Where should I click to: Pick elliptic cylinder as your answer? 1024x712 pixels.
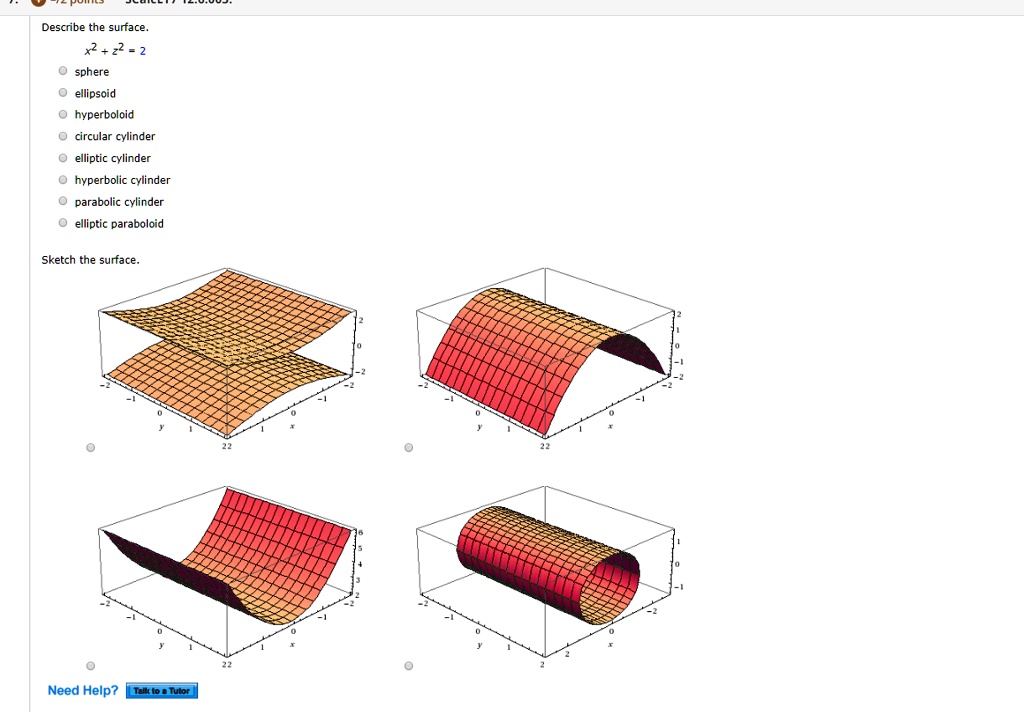(62, 158)
